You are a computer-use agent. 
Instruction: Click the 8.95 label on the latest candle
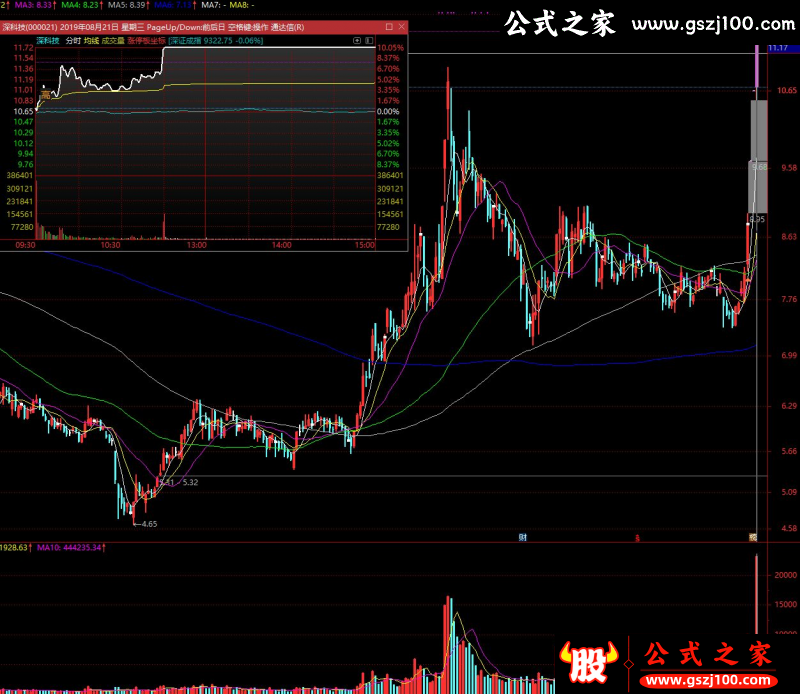757,219
